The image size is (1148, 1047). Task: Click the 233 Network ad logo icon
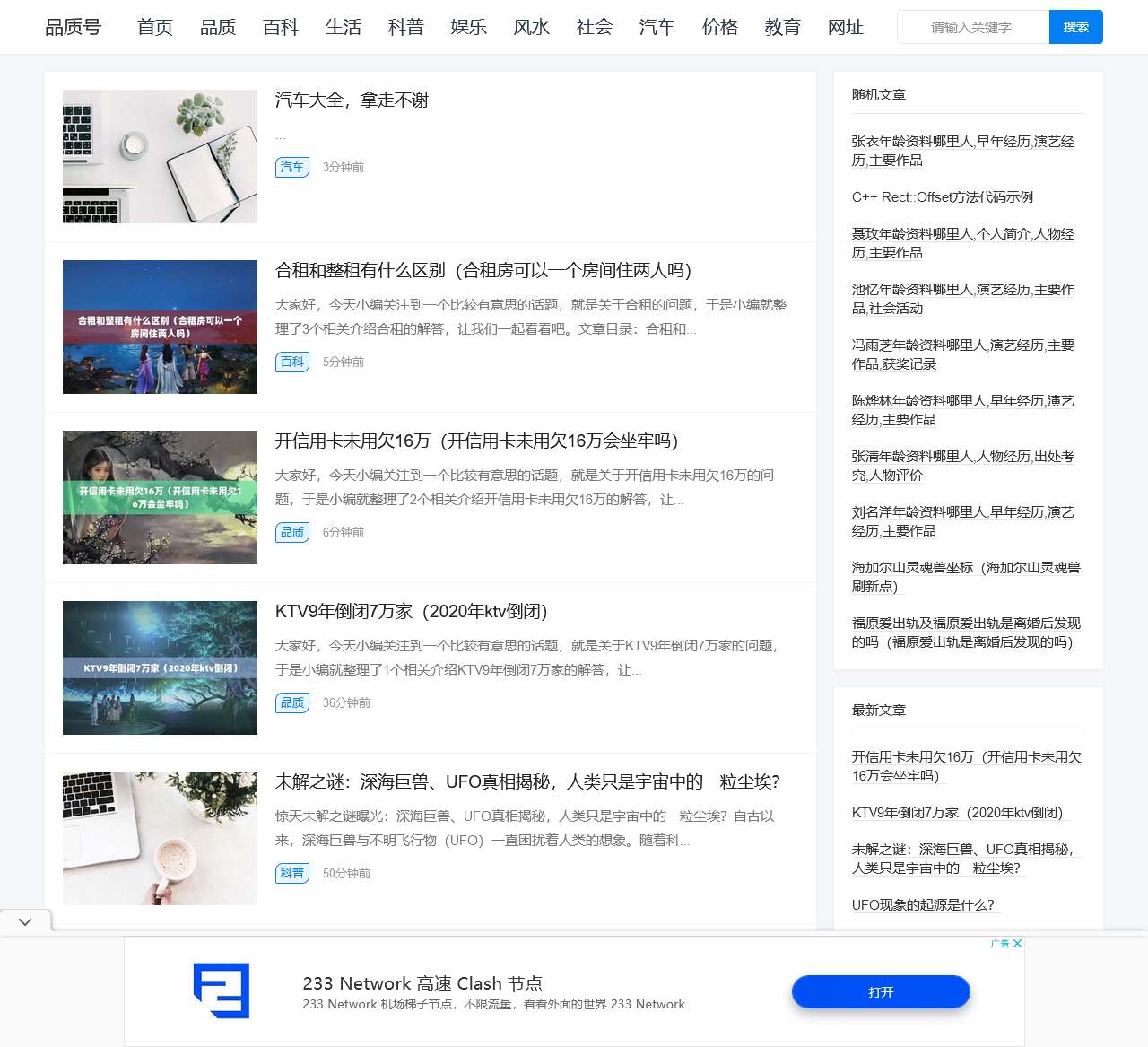(222, 990)
